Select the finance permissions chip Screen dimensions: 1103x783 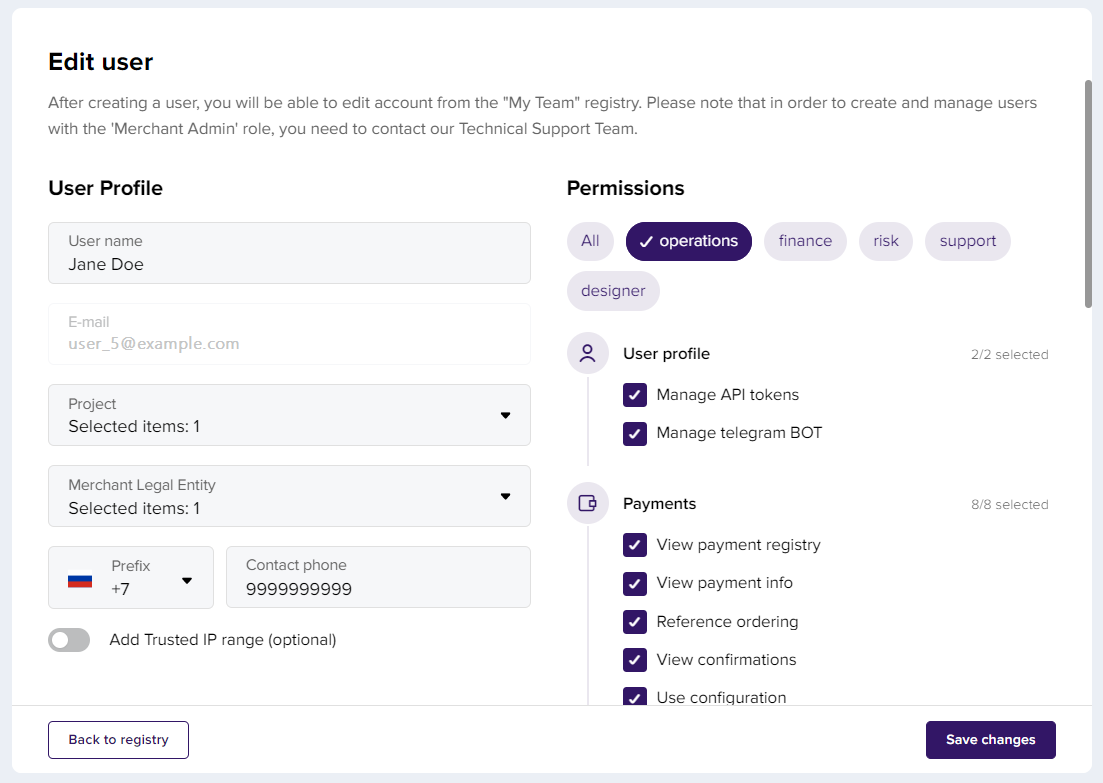805,241
